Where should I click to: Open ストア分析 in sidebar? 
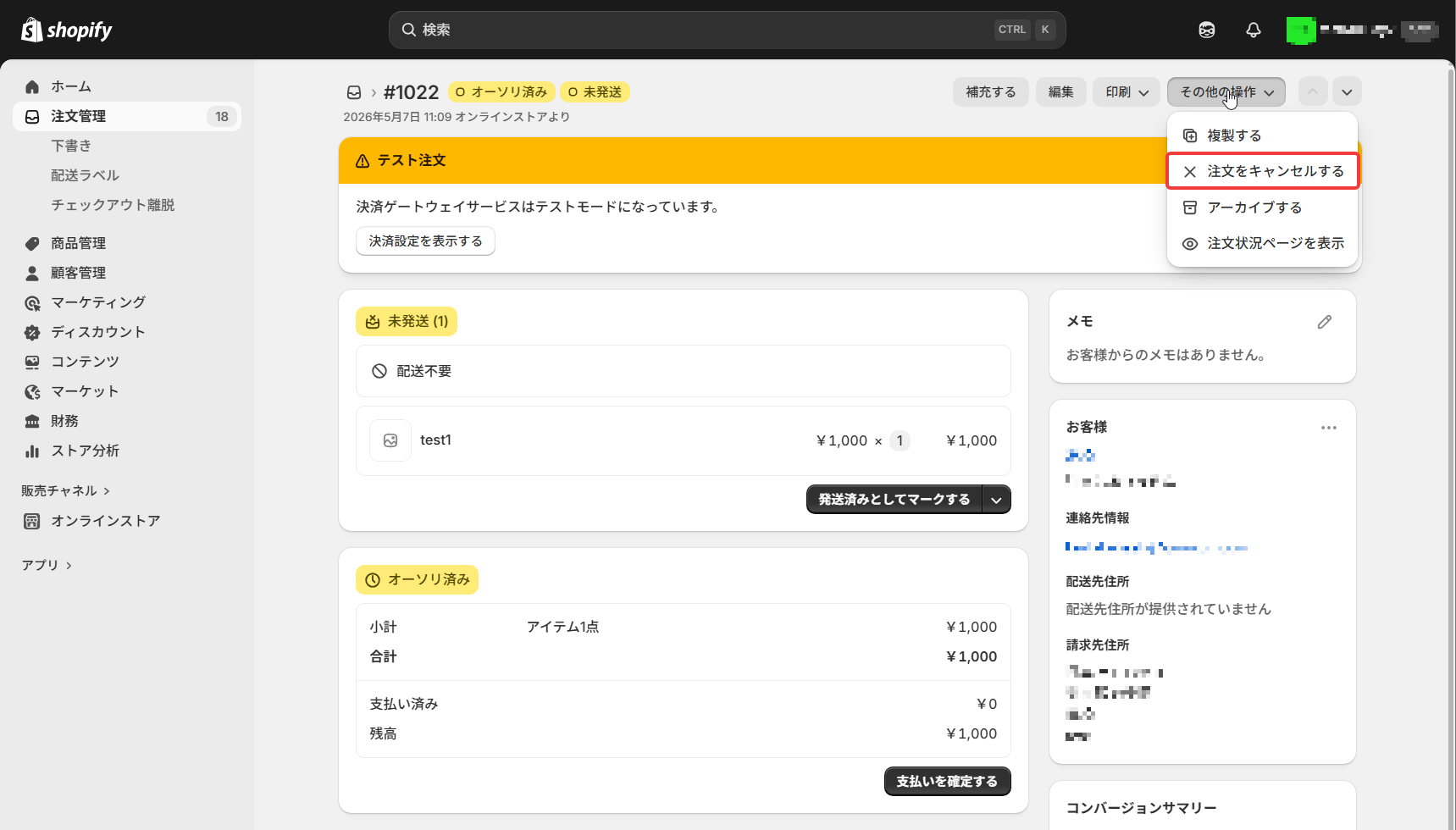(x=127, y=451)
